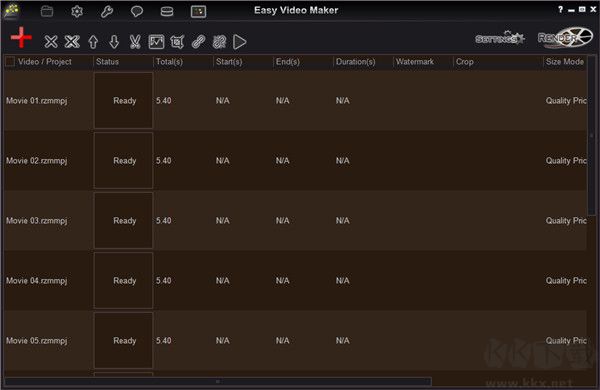Click the 5.40 total value for Movie 01
Screen dimensions: 600x390
(163, 101)
